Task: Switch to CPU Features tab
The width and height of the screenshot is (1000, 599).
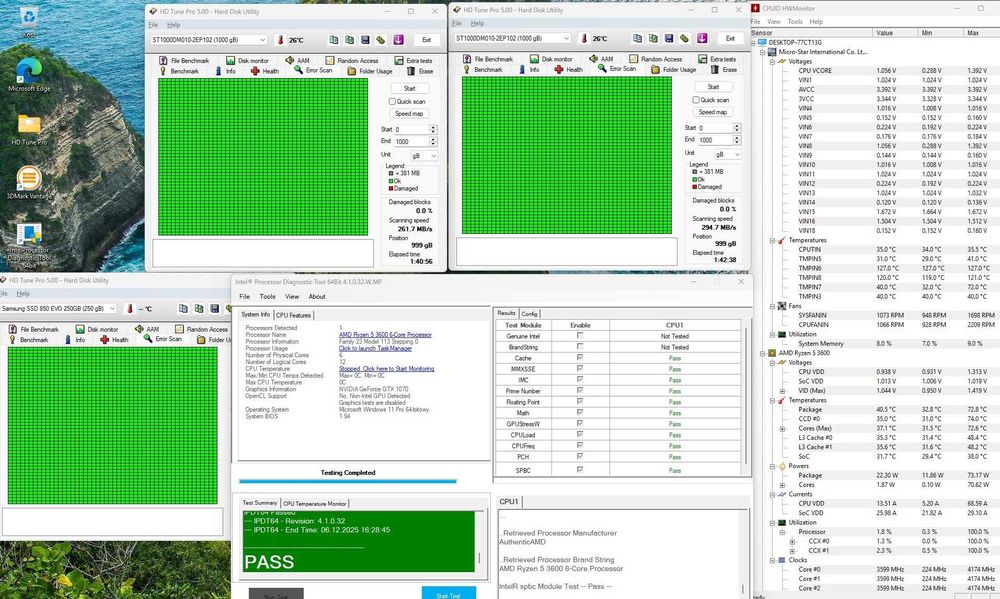Action: pyautogui.click(x=293, y=315)
